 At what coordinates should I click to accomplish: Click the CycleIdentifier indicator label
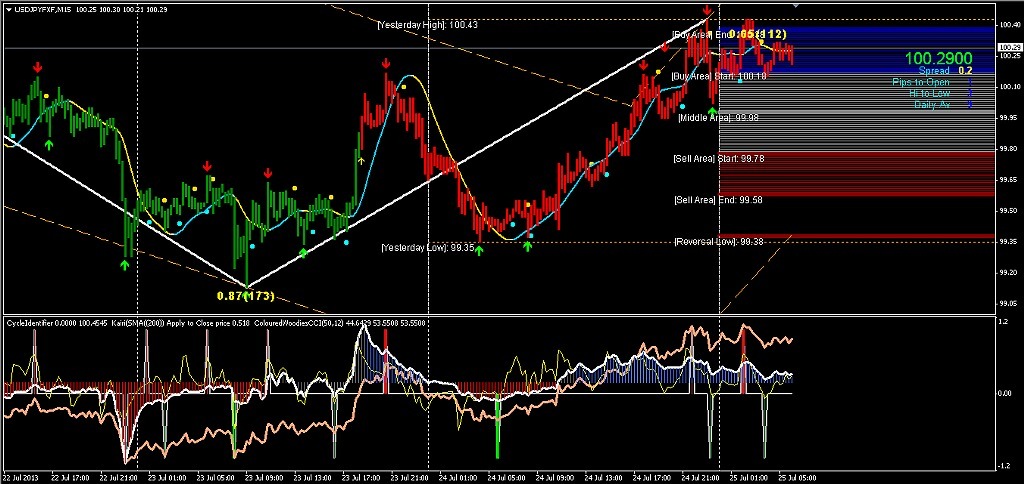(x=27, y=322)
